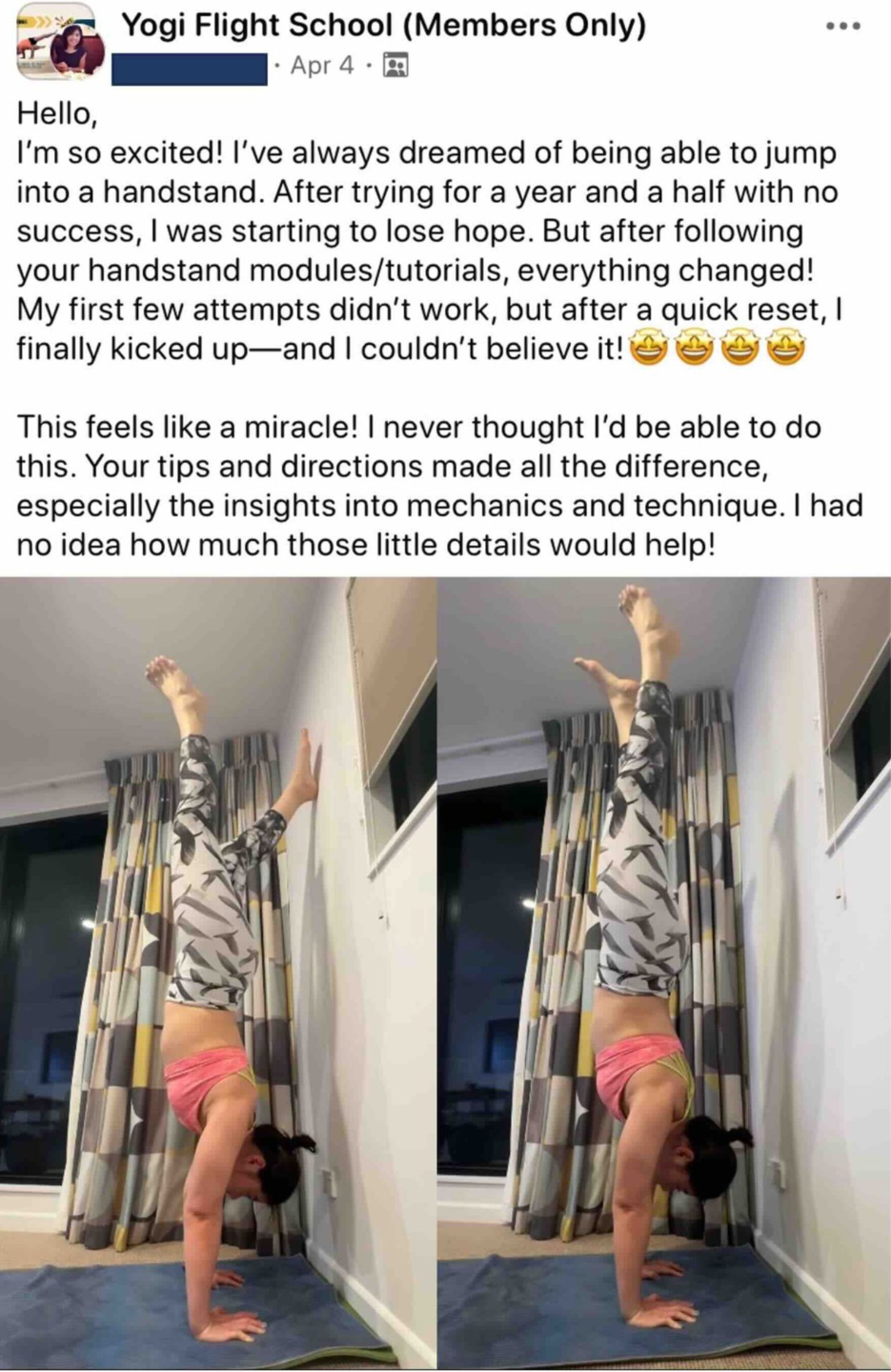The width and height of the screenshot is (891, 1372).
Task: Tap the redacted author name bar
Action: (x=190, y=69)
